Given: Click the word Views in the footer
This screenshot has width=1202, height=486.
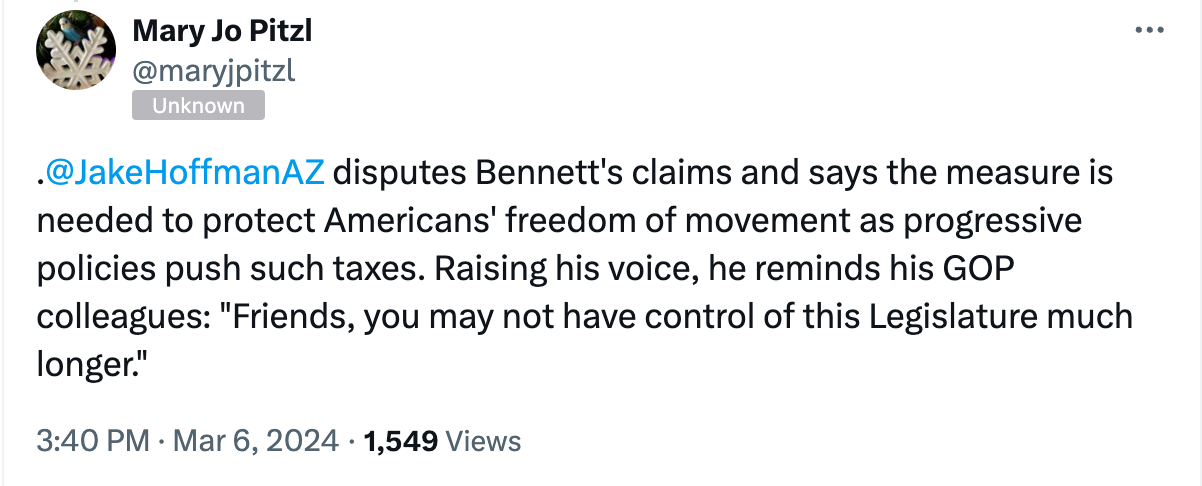Looking at the screenshot, I should (483, 440).
